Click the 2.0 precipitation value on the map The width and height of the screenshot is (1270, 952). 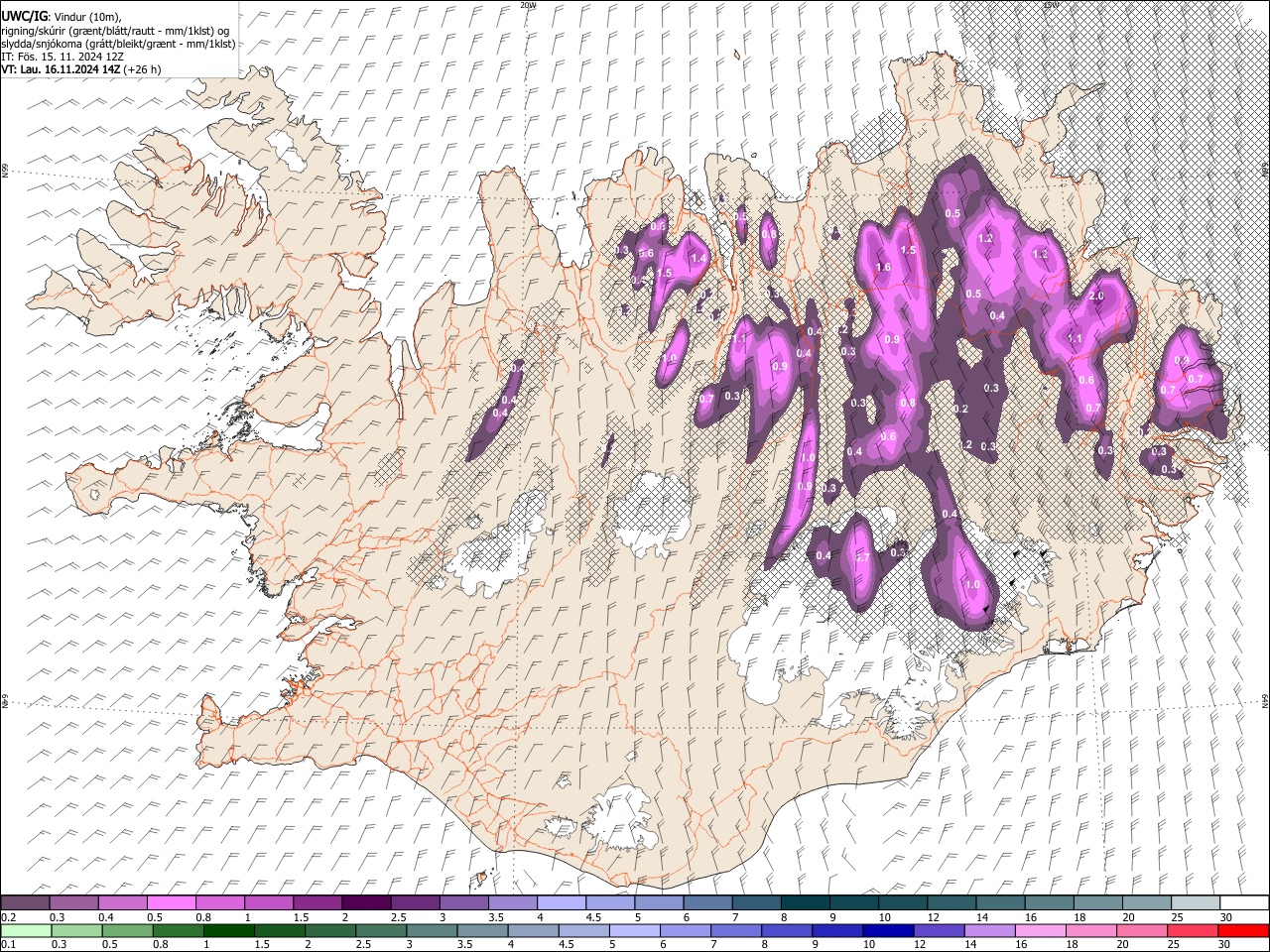point(1096,297)
